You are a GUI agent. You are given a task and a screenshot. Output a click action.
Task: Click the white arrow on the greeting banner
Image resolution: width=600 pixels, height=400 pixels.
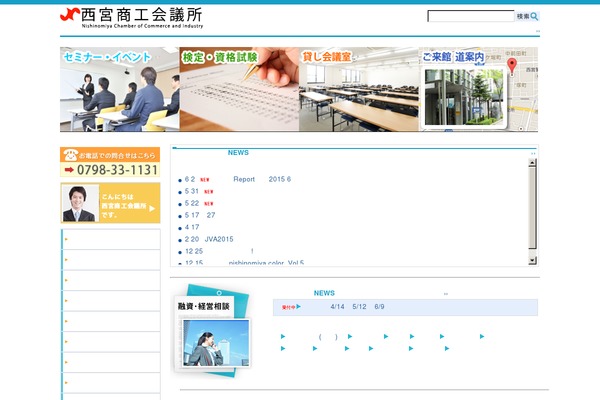point(152,209)
